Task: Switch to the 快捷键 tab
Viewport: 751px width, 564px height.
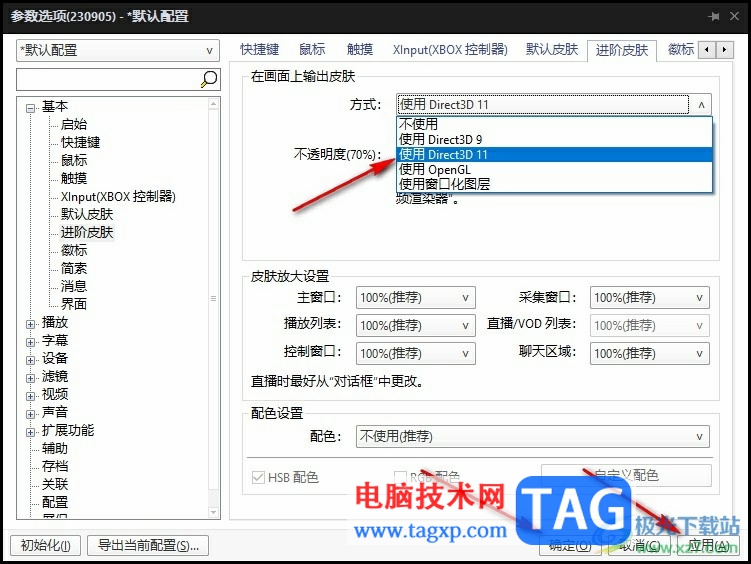Action: pos(260,49)
